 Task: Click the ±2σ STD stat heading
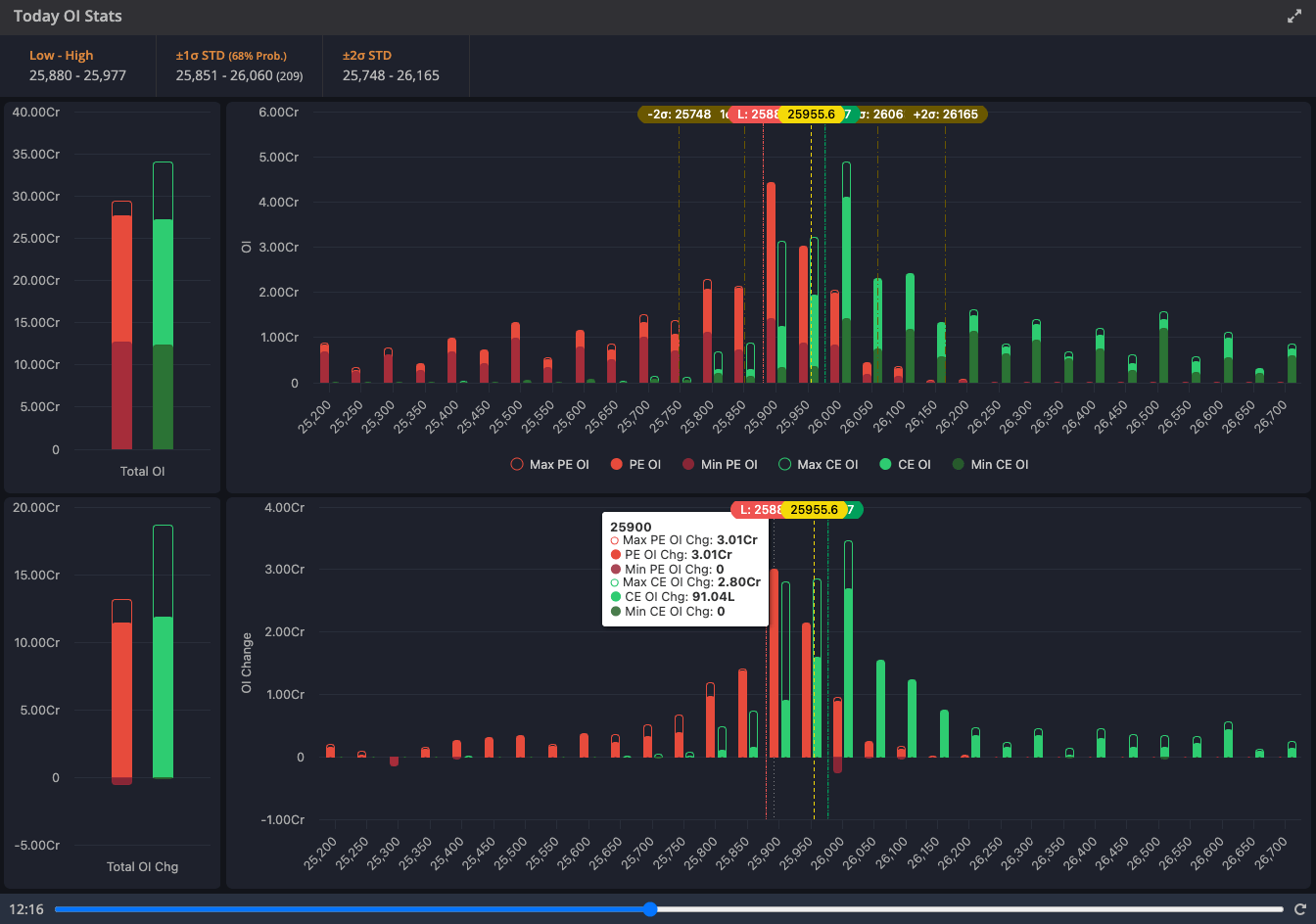pyautogui.click(x=366, y=56)
